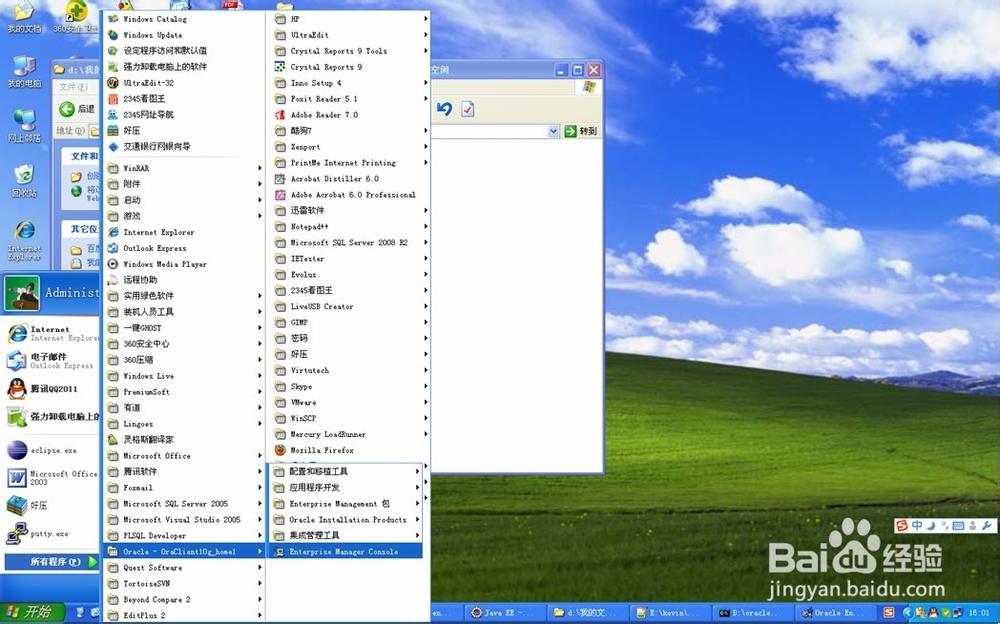Click 2345看图王 icon in left programs column
The image size is (1000, 624).
[x=113, y=98]
